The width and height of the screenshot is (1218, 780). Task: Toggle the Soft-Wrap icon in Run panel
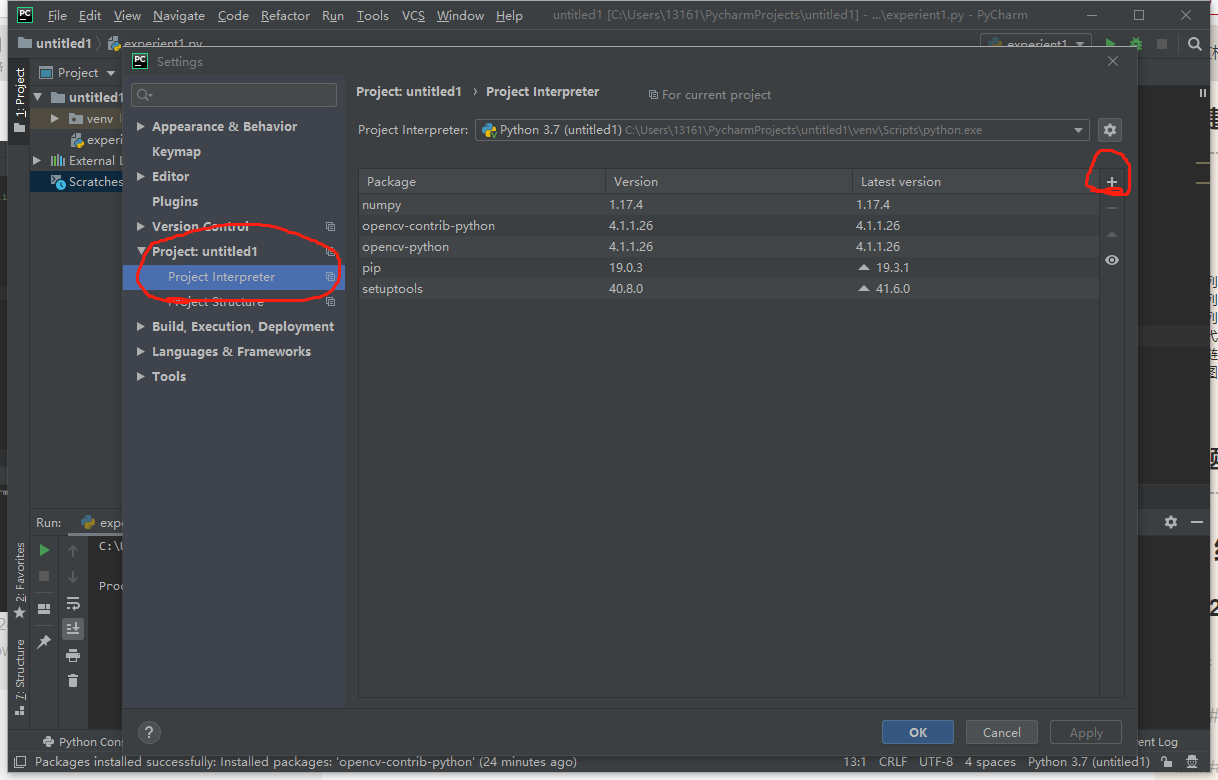tap(73, 603)
